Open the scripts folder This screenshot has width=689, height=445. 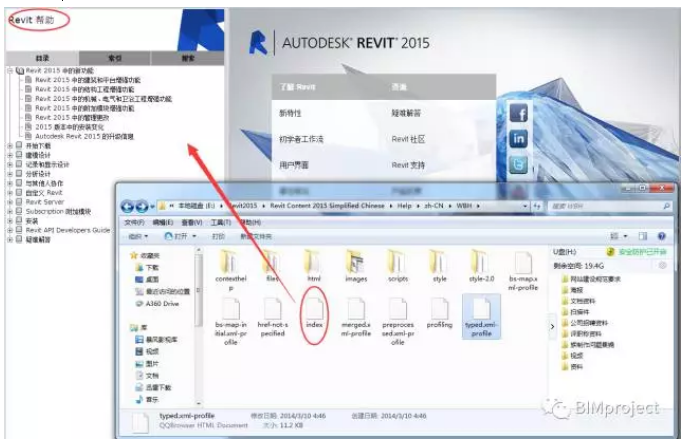pyautogui.click(x=398, y=266)
